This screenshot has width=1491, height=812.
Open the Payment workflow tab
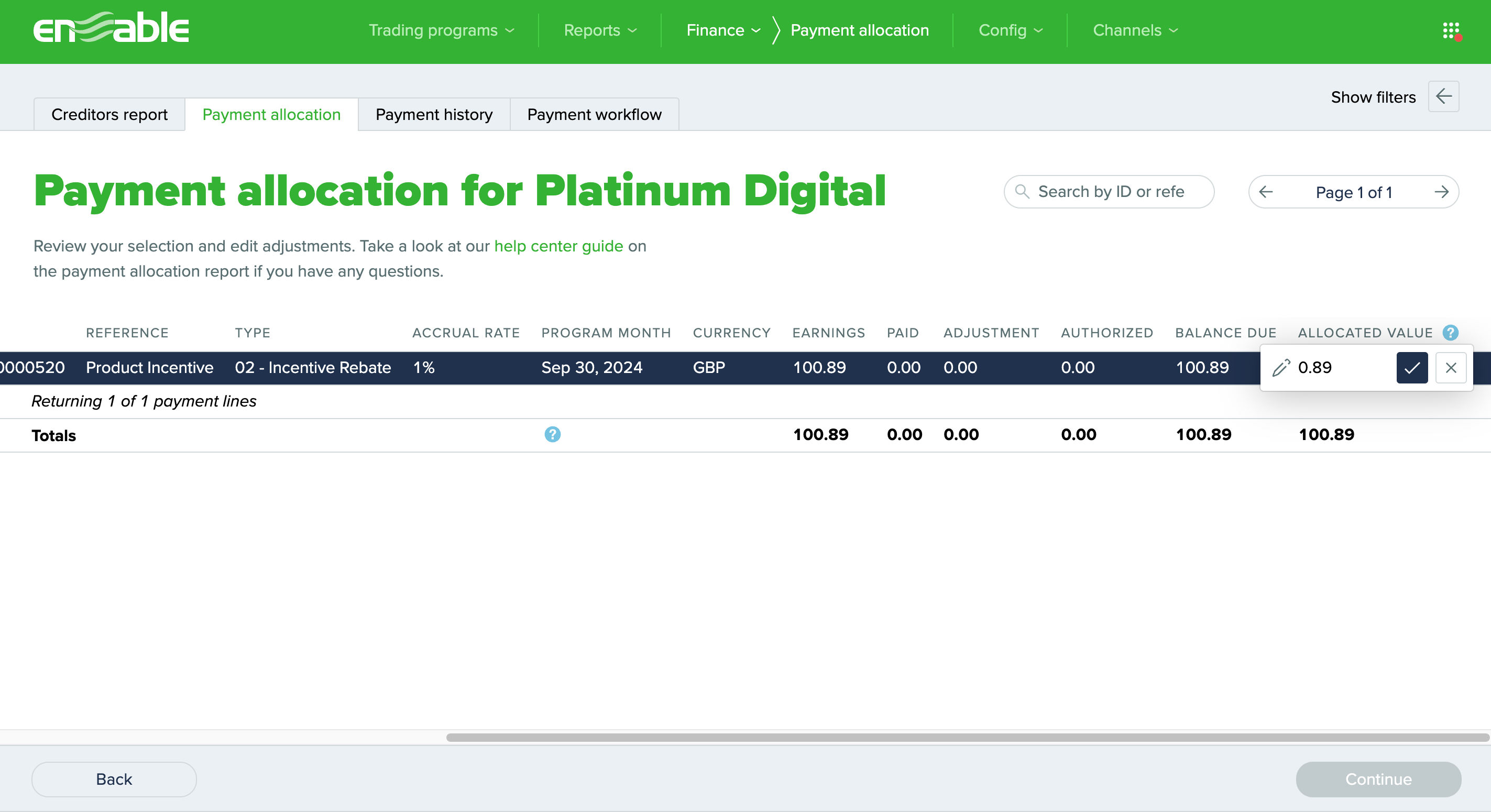pyautogui.click(x=595, y=115)
